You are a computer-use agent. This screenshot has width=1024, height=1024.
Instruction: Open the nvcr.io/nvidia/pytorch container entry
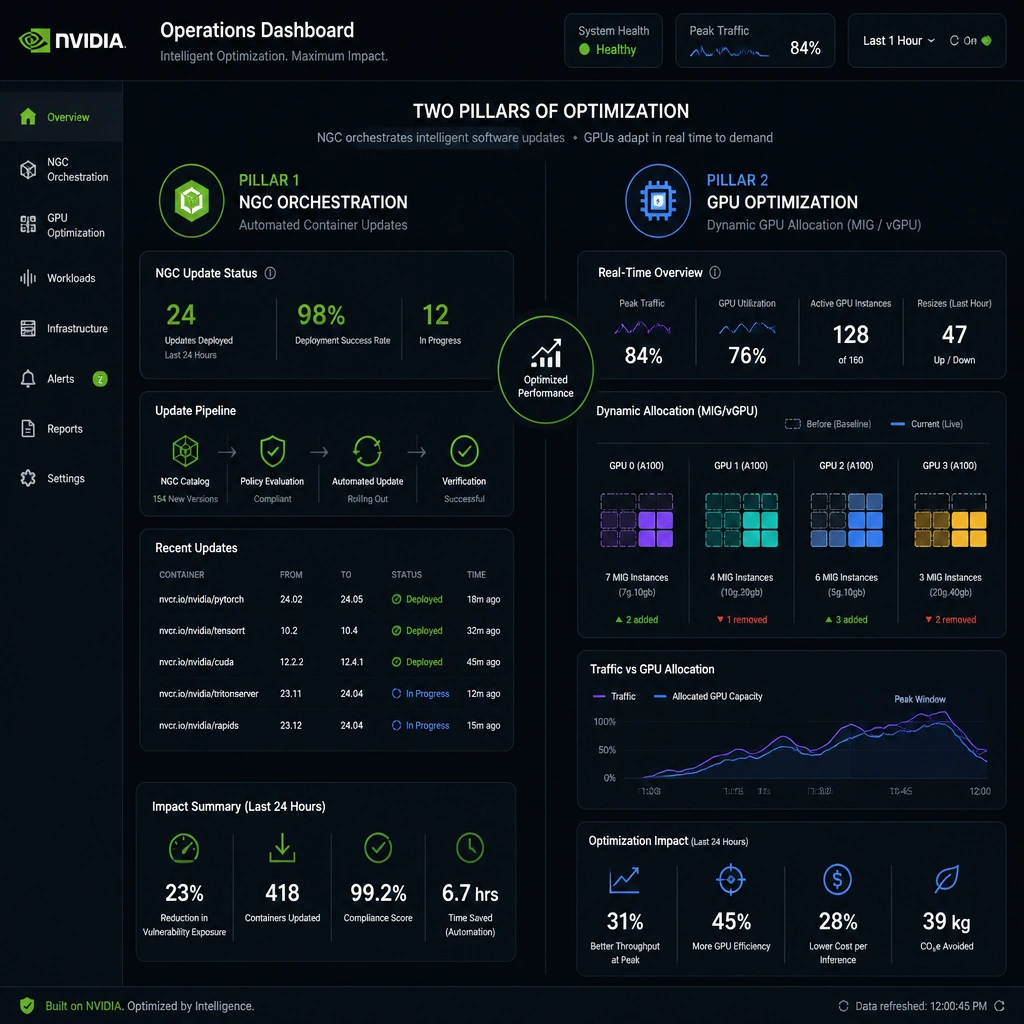click(201, 600)
